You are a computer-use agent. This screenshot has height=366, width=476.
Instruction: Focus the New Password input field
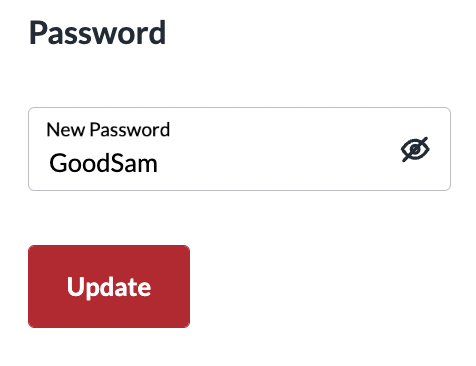click(x=239, y=149)
